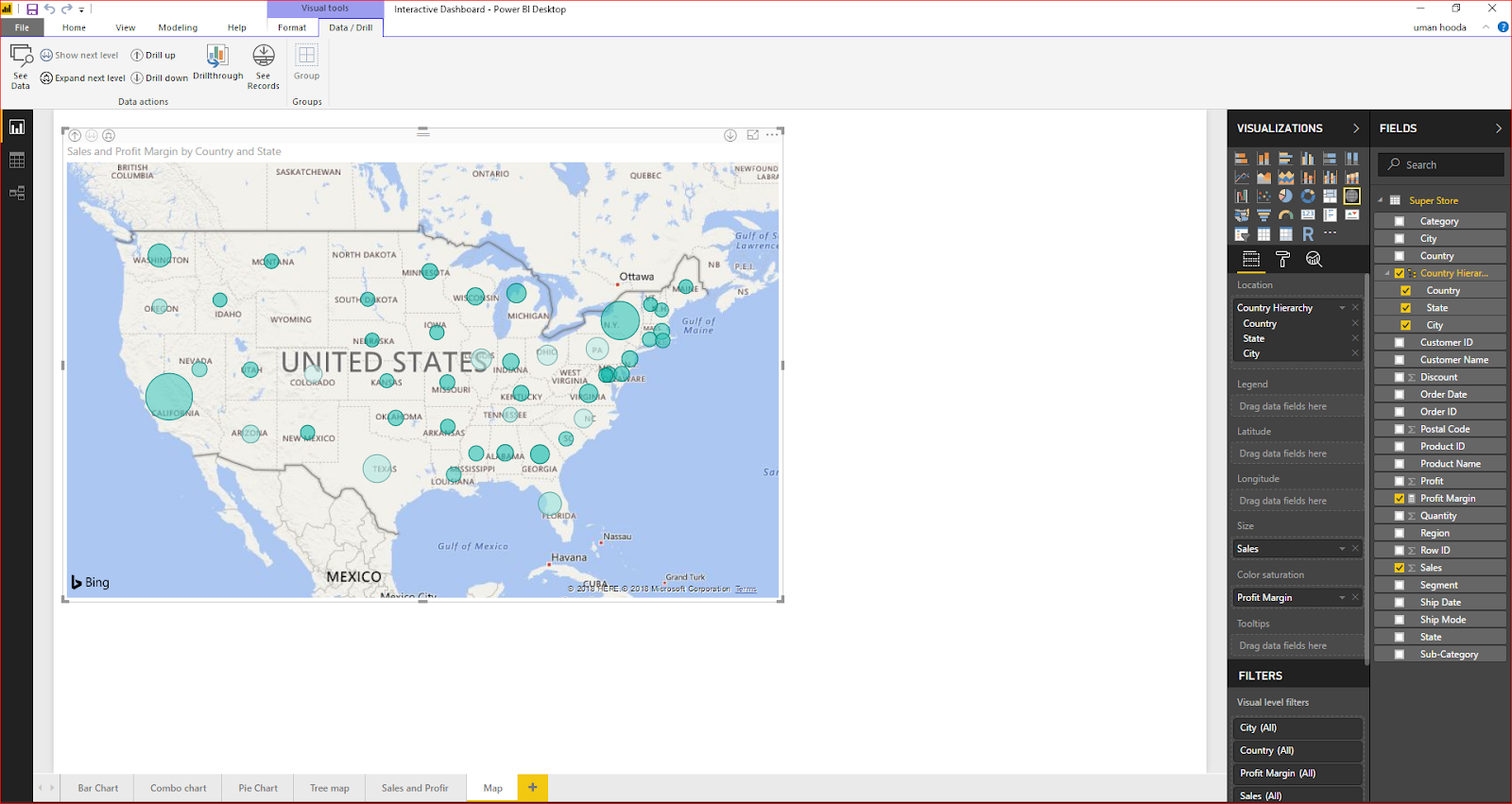Open the Terms link on the map
This screenshot has height=804, width=1512.
click(x=746, y=590)
